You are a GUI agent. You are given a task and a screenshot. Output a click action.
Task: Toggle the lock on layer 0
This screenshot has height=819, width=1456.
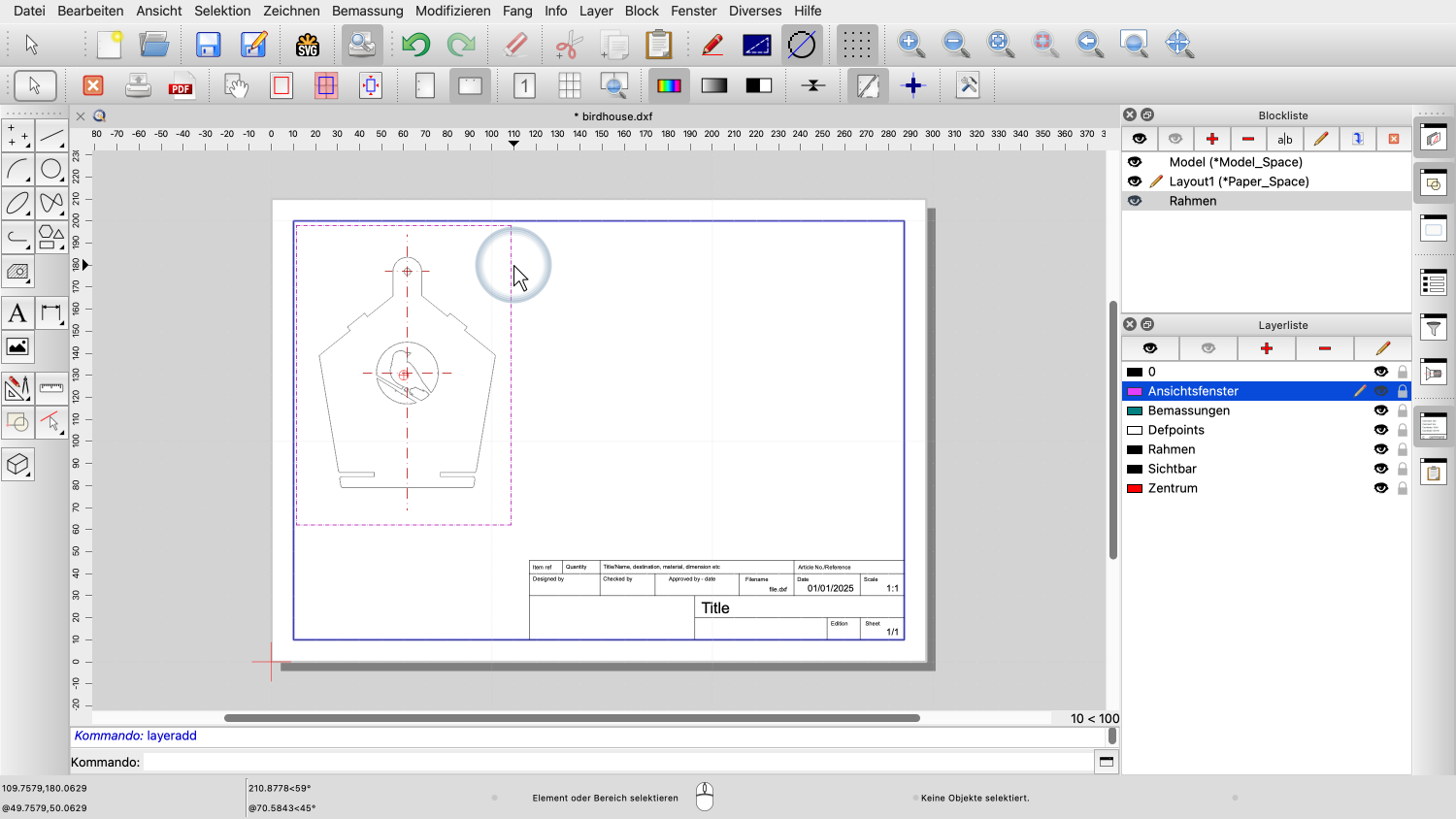[1402, 372]
